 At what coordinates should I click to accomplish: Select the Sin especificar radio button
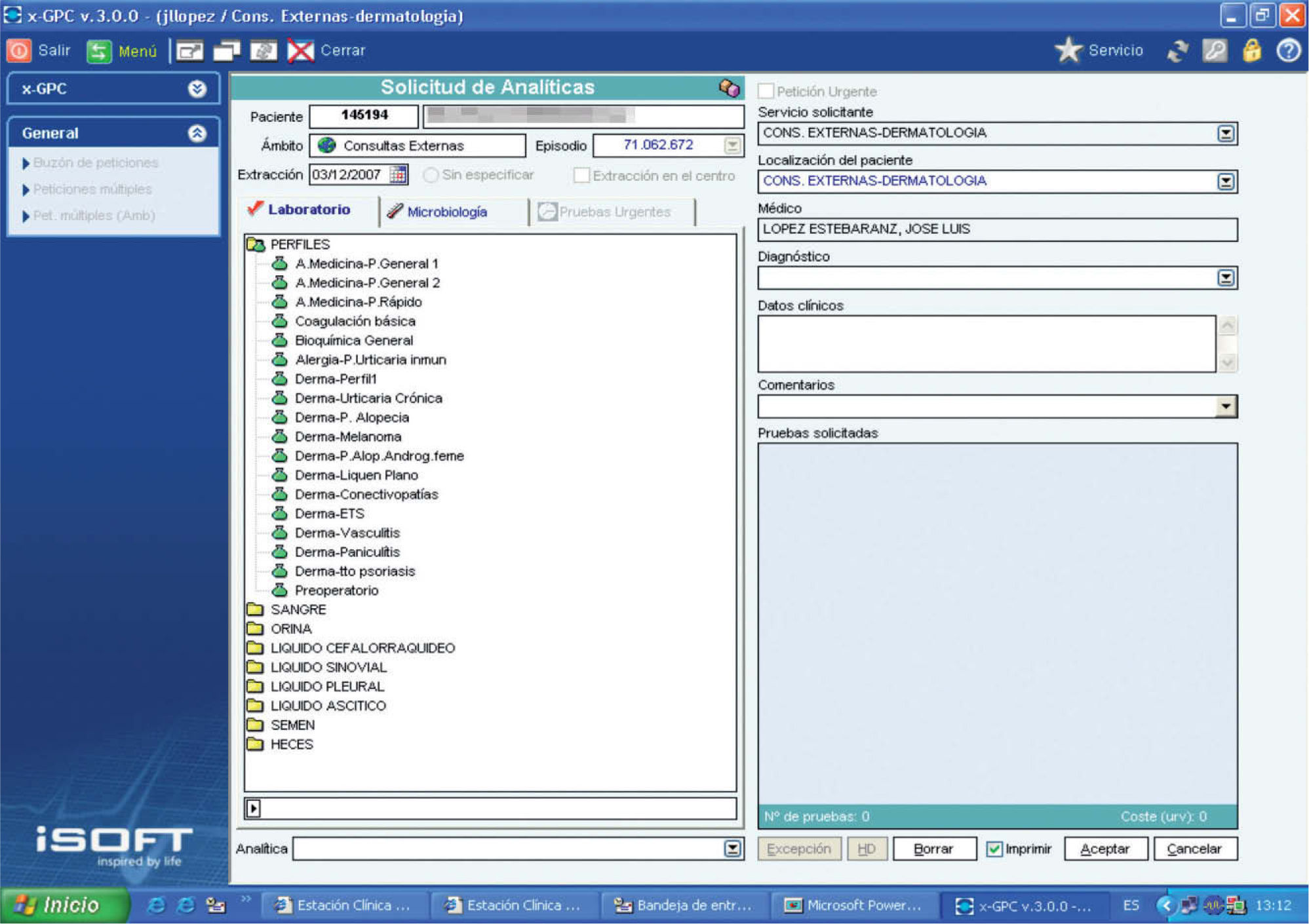[431, 175]
